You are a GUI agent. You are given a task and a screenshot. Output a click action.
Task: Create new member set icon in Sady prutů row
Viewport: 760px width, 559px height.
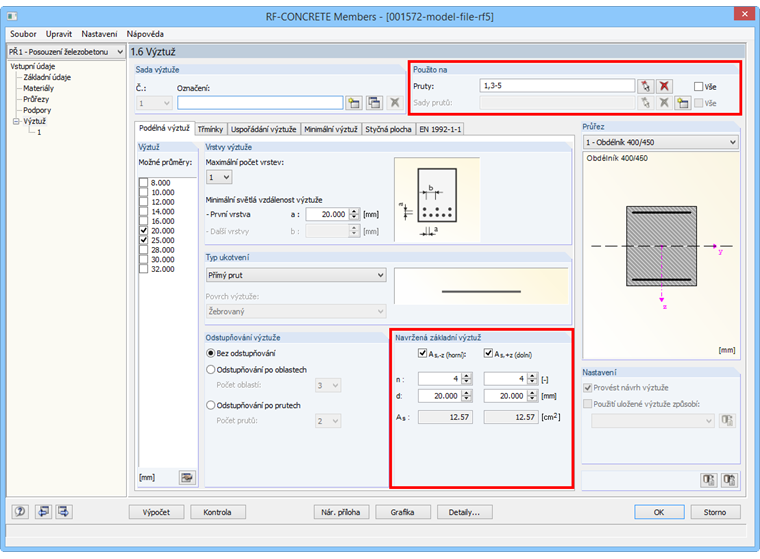pyautogui.click(x=683, y=103)
